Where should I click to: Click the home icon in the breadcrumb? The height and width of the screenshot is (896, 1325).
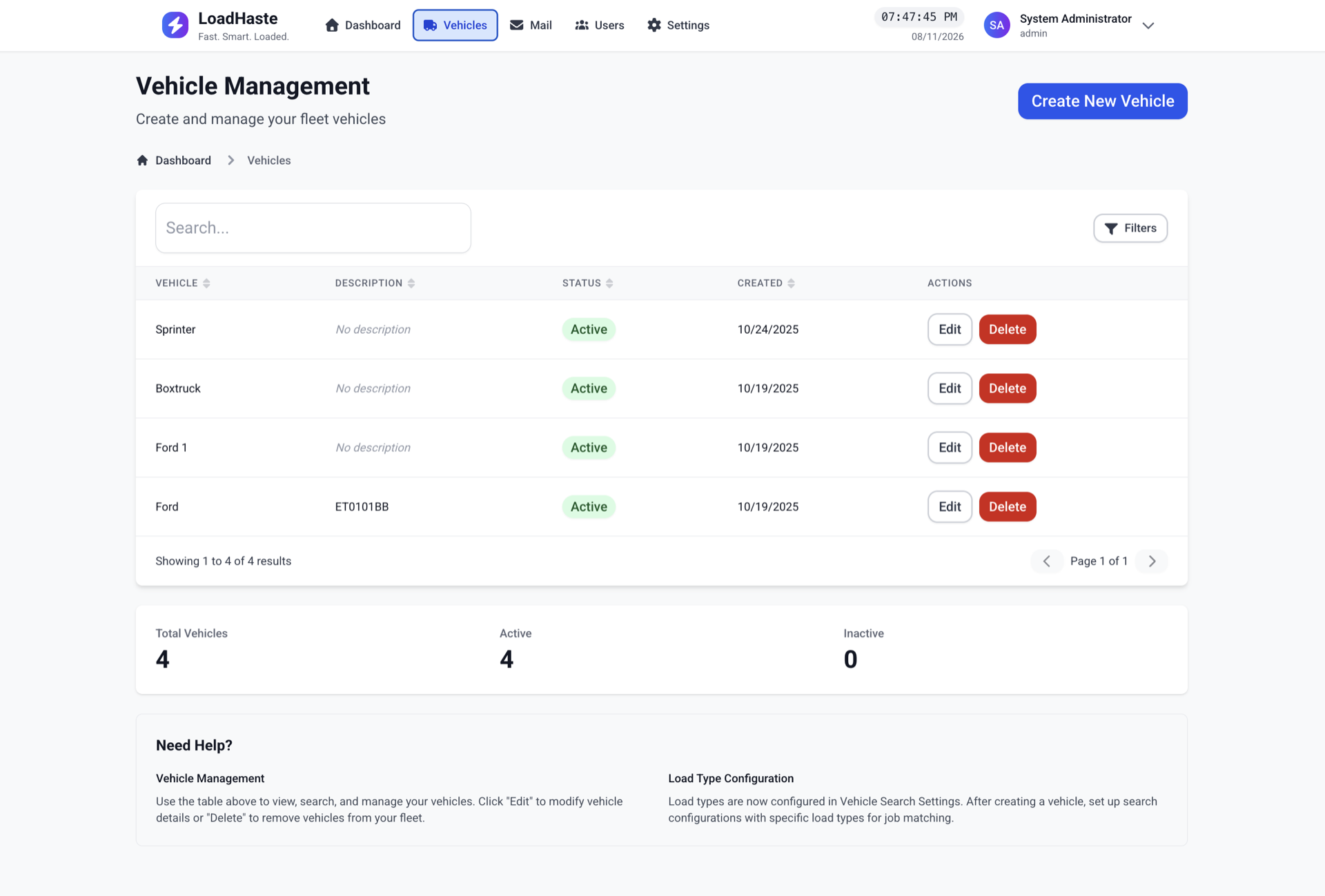click(142, 160)
